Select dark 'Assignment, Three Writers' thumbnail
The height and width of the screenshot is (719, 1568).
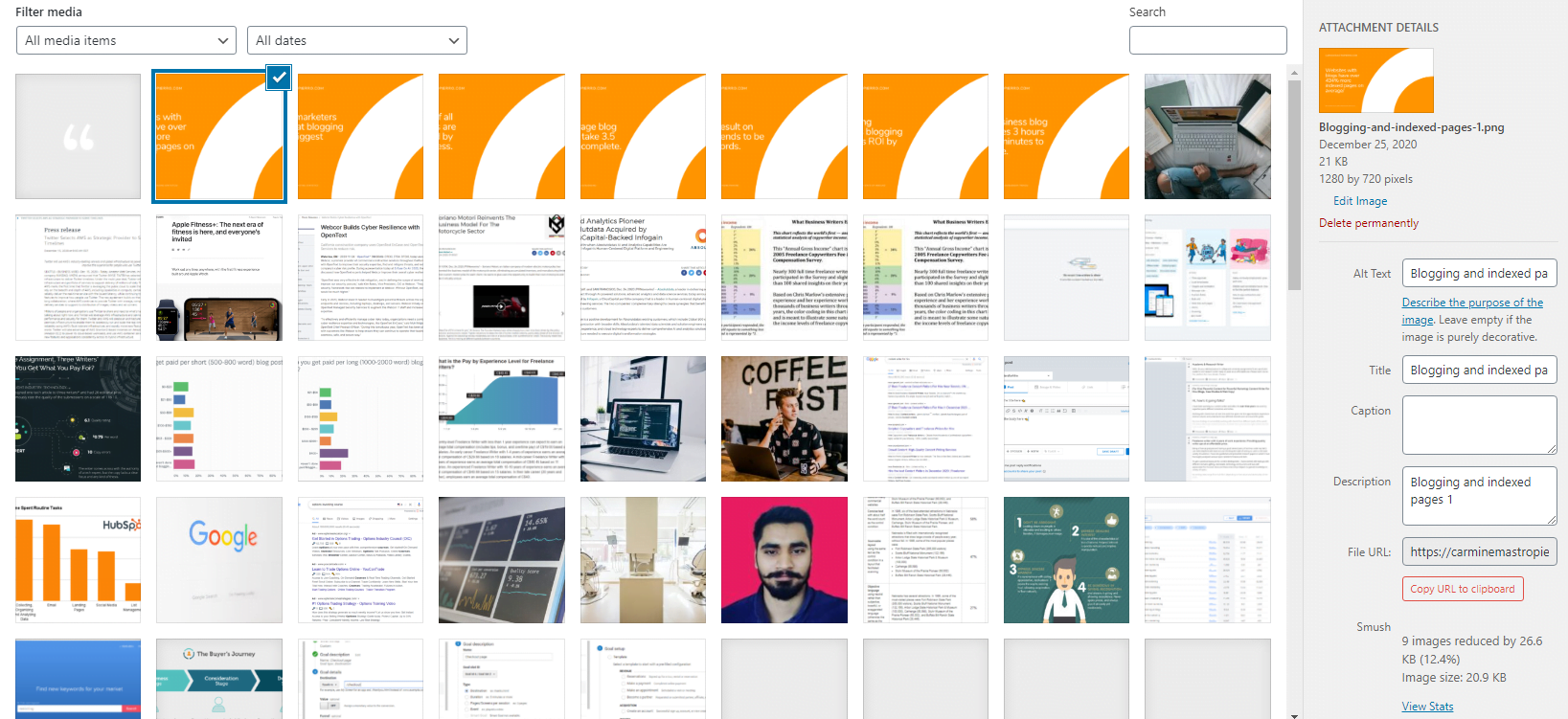point(78,418)
